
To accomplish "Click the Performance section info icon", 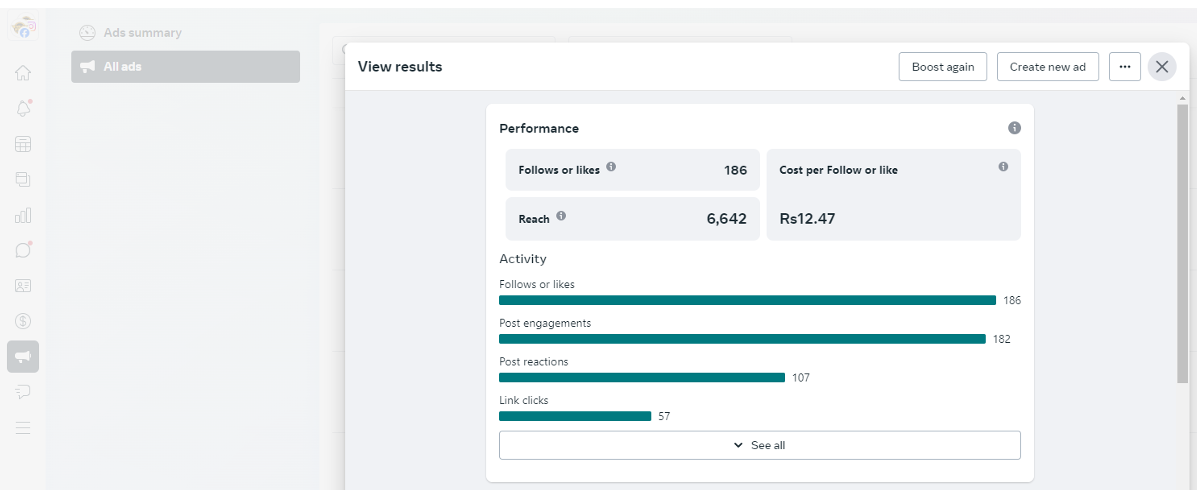I will [1014, 128].
